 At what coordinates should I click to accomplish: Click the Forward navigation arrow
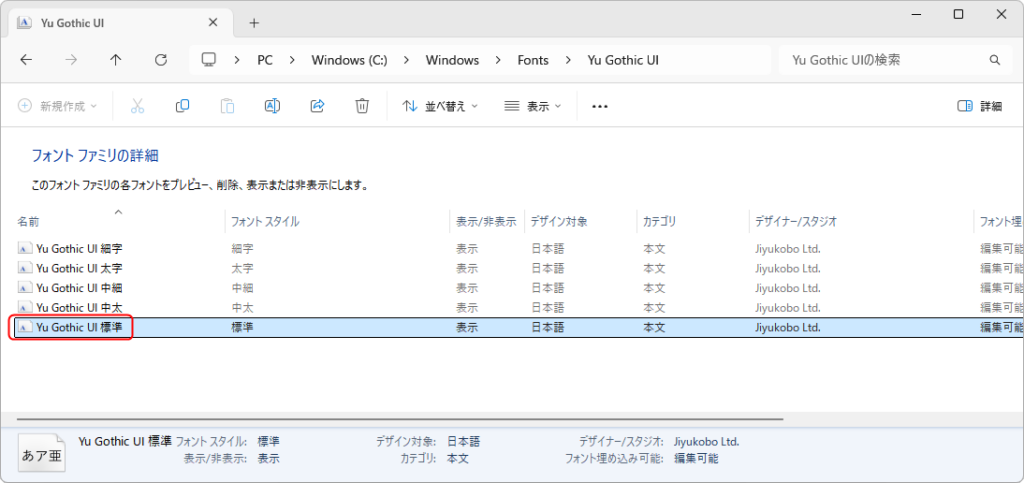[71, 60]
